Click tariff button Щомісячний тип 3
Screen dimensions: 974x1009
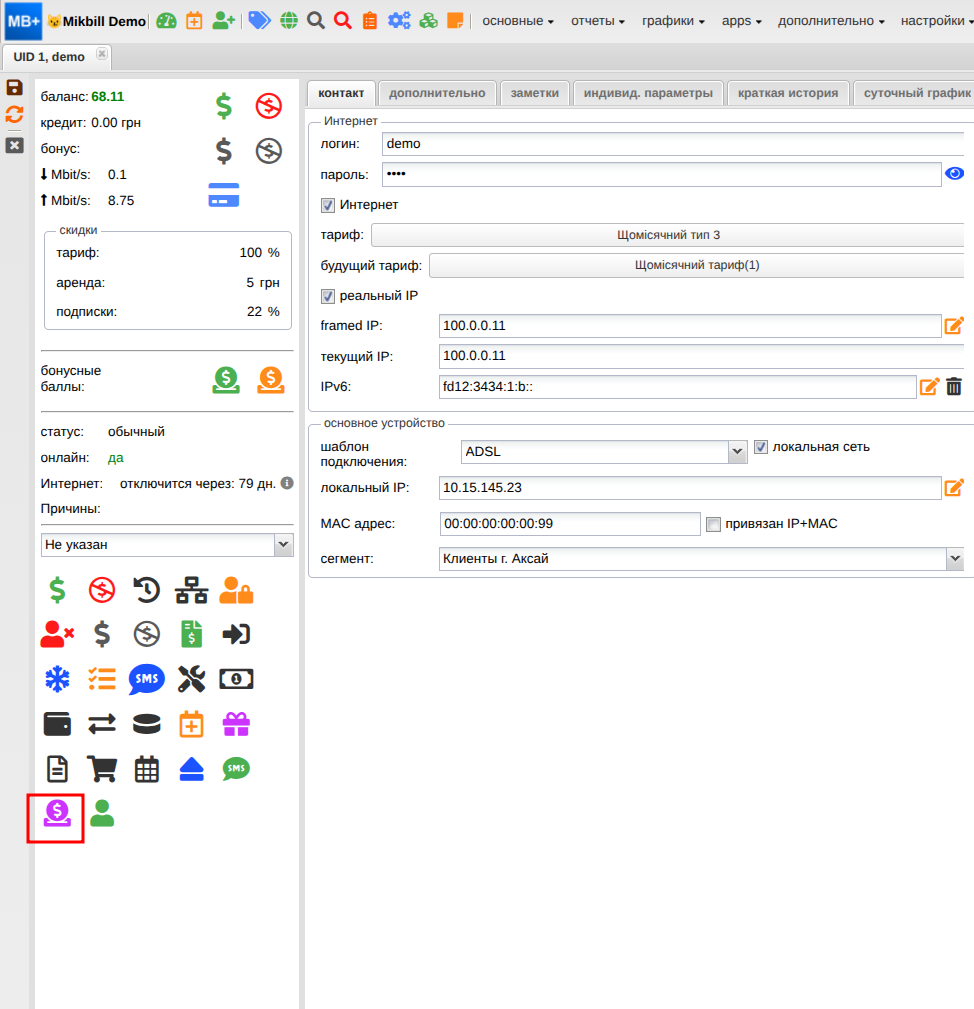point(668,235)
